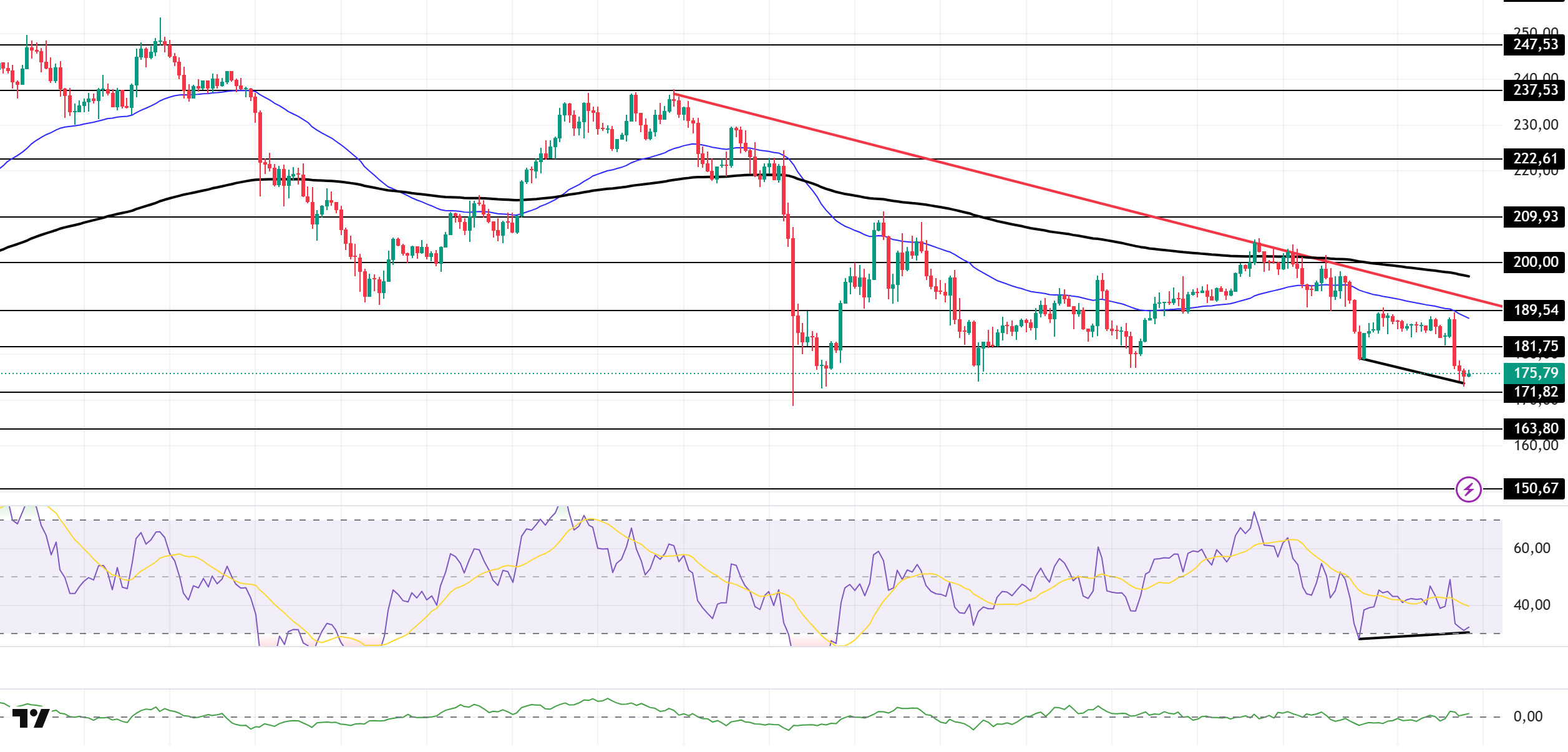The width and height of the screenshot is (1568, 752).
Task: Click the 209,93 price label
Action: tap(1534, 217)
